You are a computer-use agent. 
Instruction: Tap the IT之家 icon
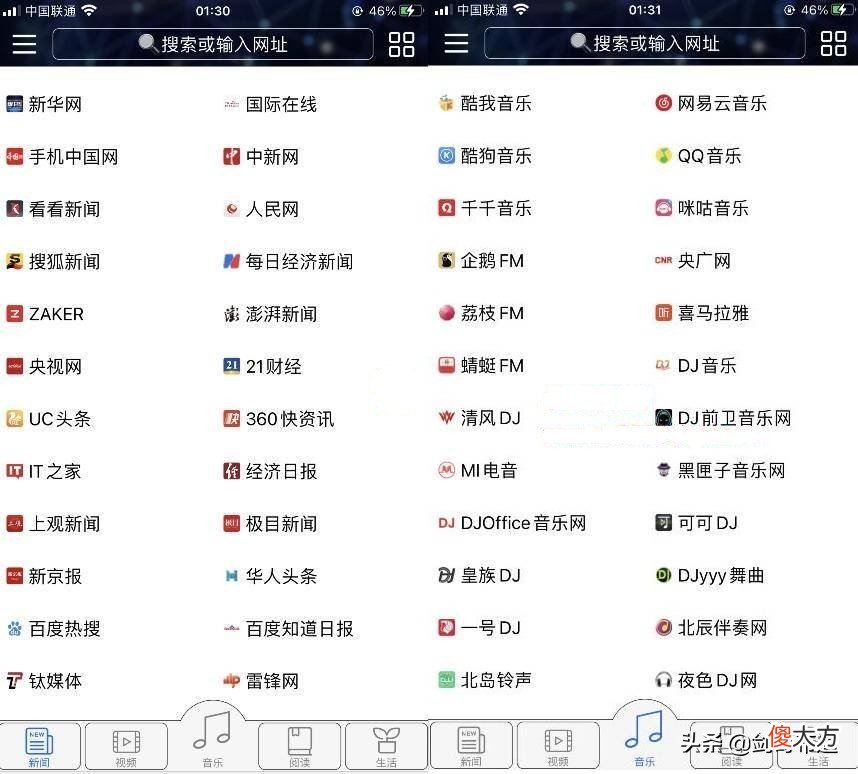pos(14,471)
